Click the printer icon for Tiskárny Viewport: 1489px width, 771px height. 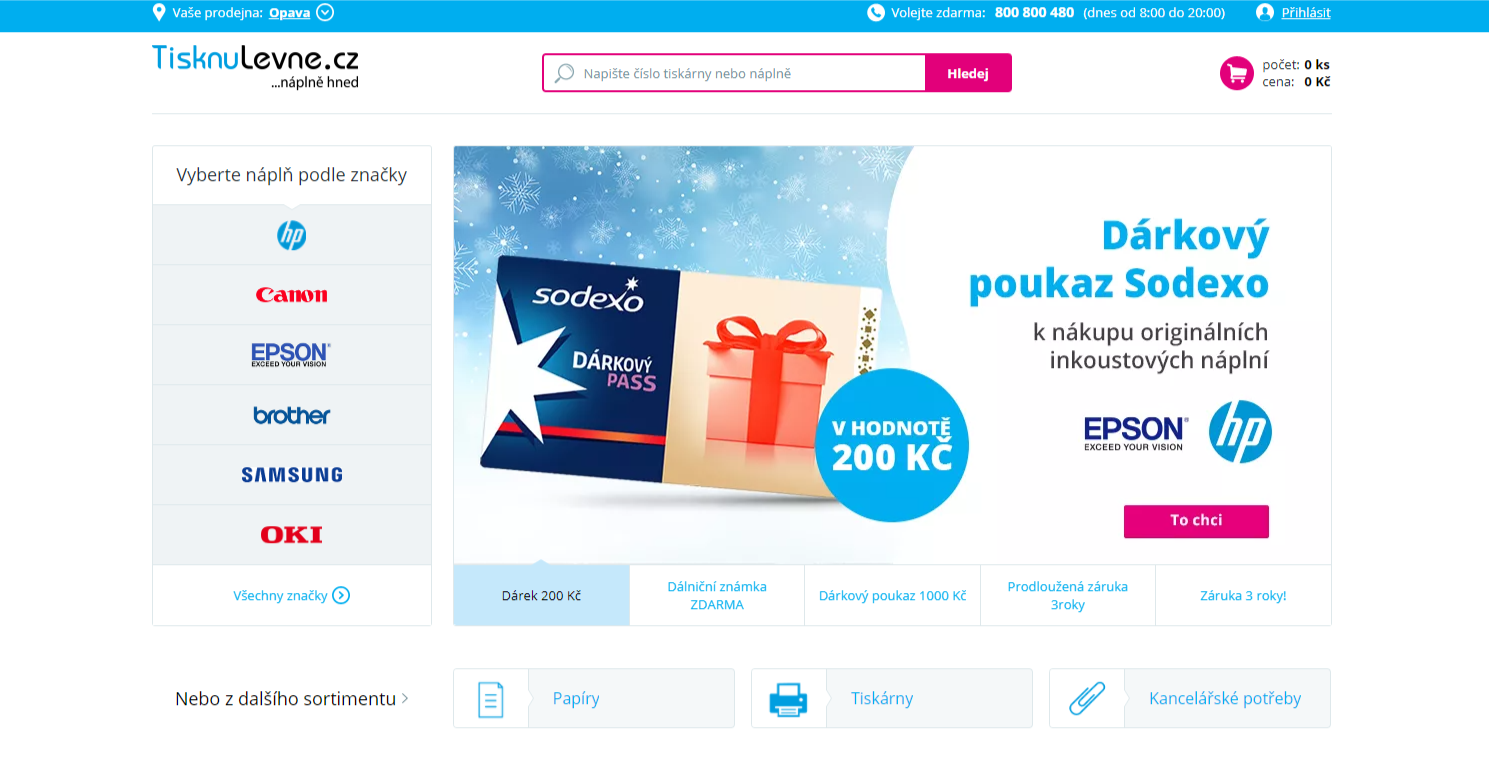pos(788,699)
